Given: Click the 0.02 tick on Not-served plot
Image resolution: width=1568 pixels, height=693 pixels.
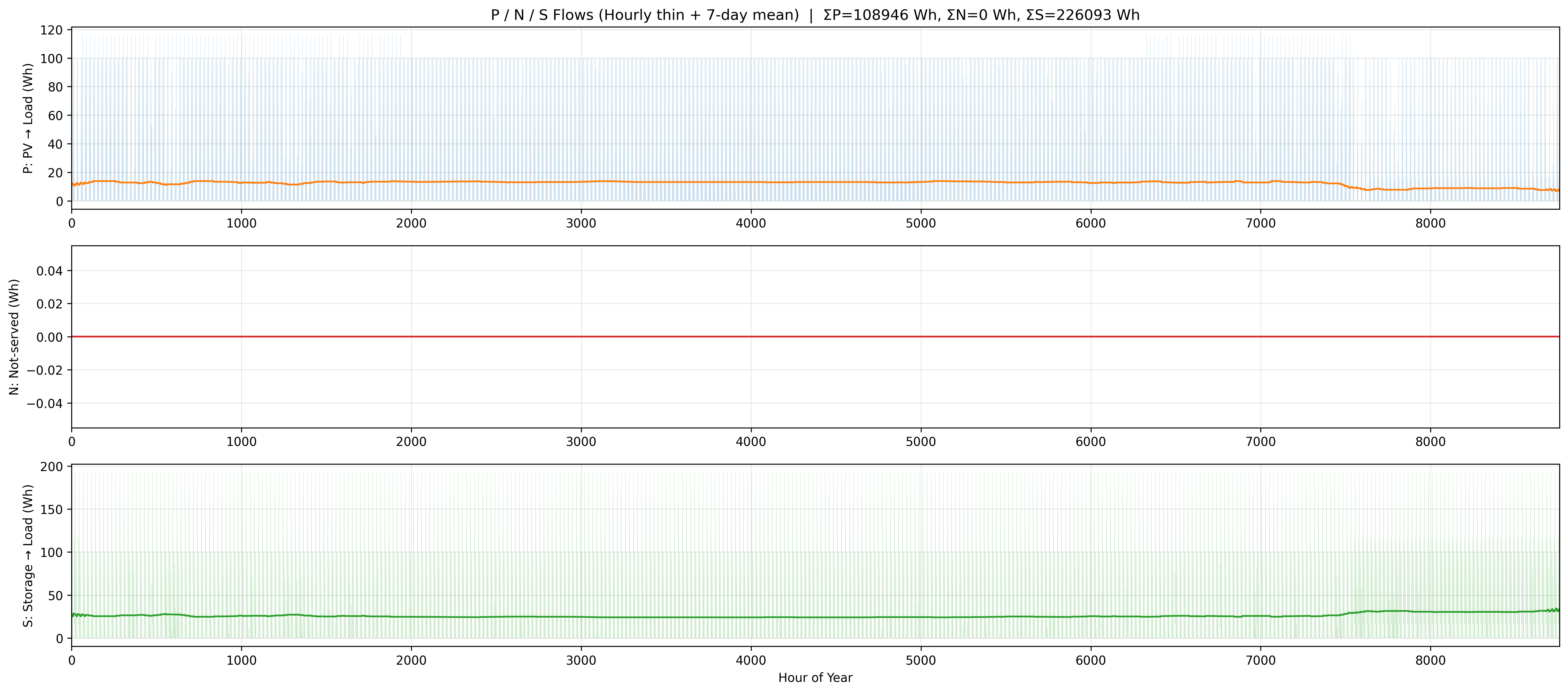Looking at the screenshot, I should [50, 304].
